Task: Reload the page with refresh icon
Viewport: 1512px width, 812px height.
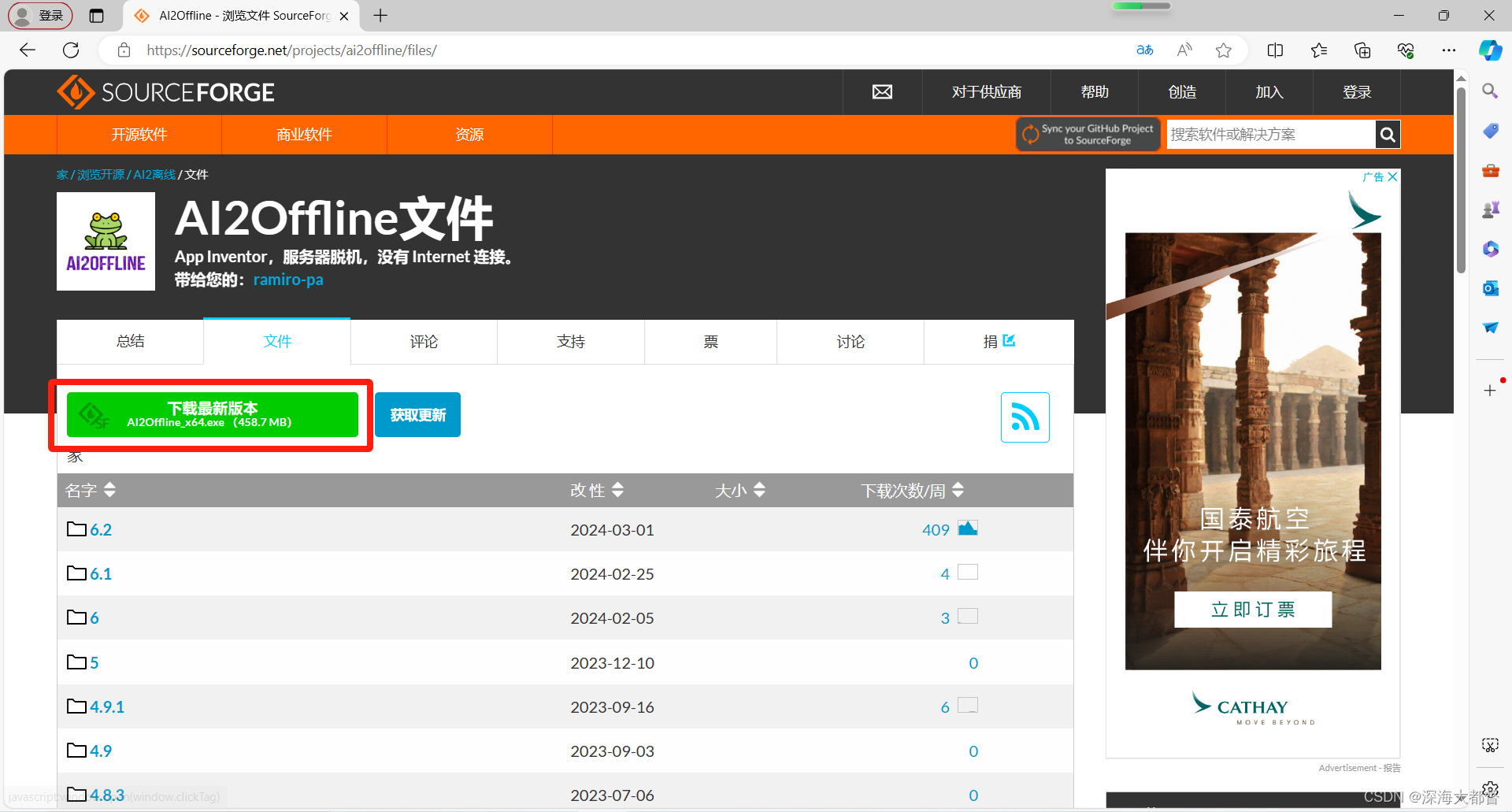Action: pyautogui.click(x=71, y=50)
